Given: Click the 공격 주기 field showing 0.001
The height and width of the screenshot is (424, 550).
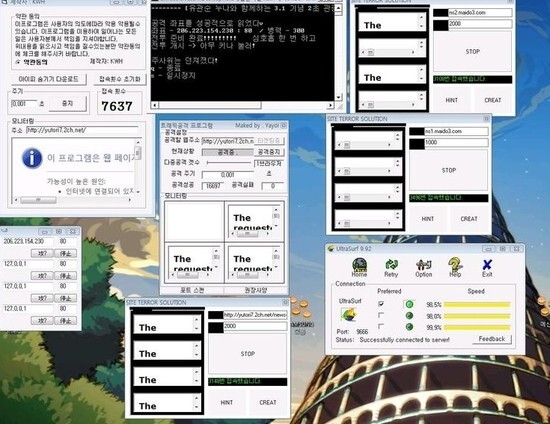Looking at the screenshot, I should 228,174.
